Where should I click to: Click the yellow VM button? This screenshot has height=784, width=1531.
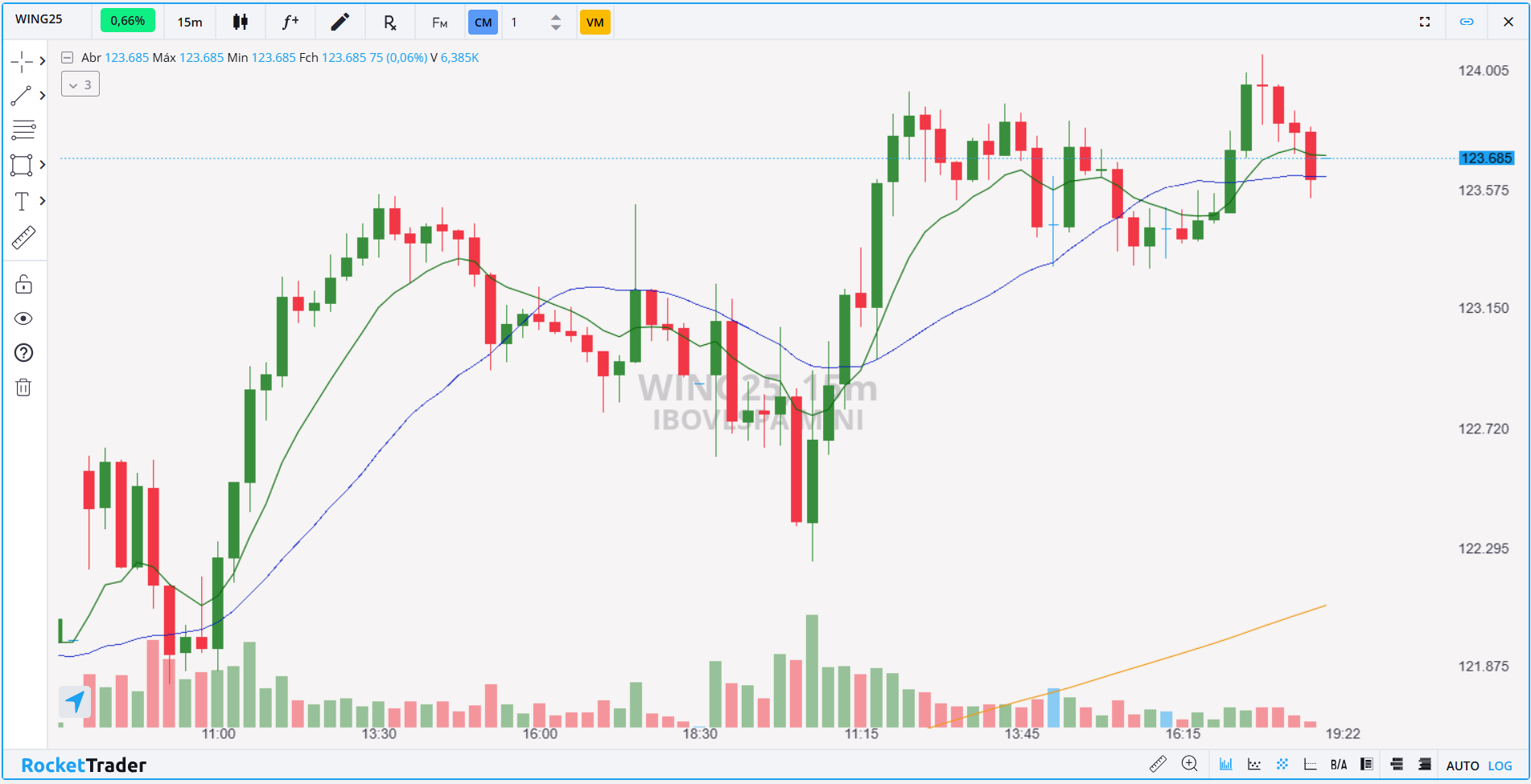pyautogui.click(x=595, y=23)
